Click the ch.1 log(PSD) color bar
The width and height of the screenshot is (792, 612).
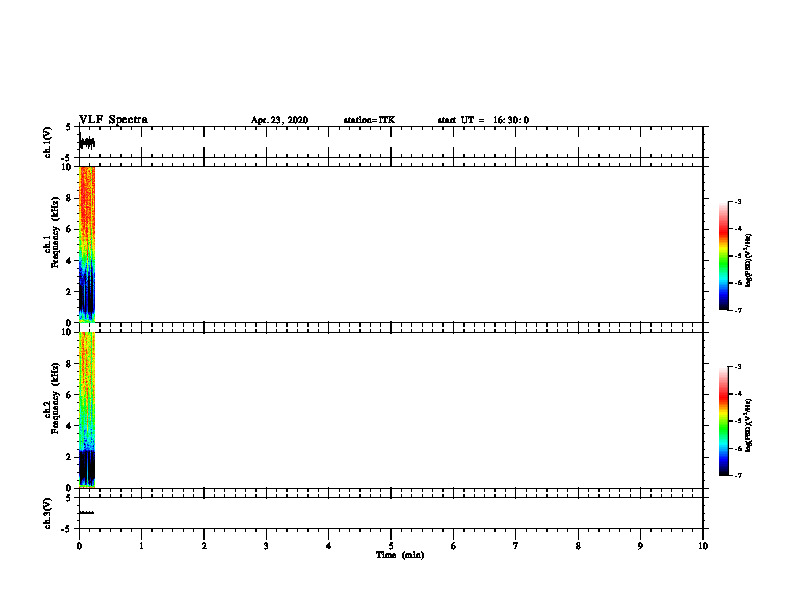coord(723,256)
